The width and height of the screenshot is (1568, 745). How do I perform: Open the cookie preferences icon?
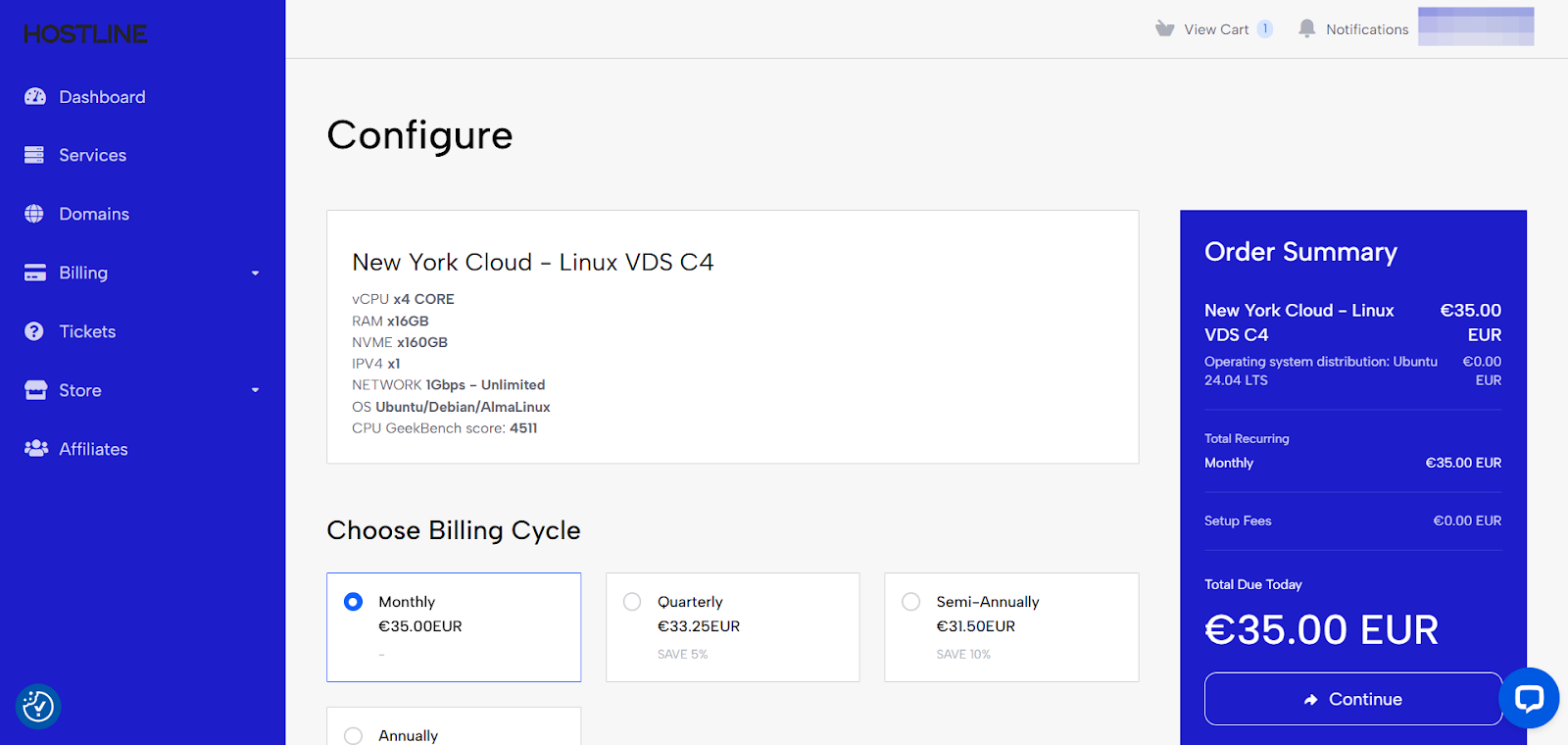click(x=38, y=706)
